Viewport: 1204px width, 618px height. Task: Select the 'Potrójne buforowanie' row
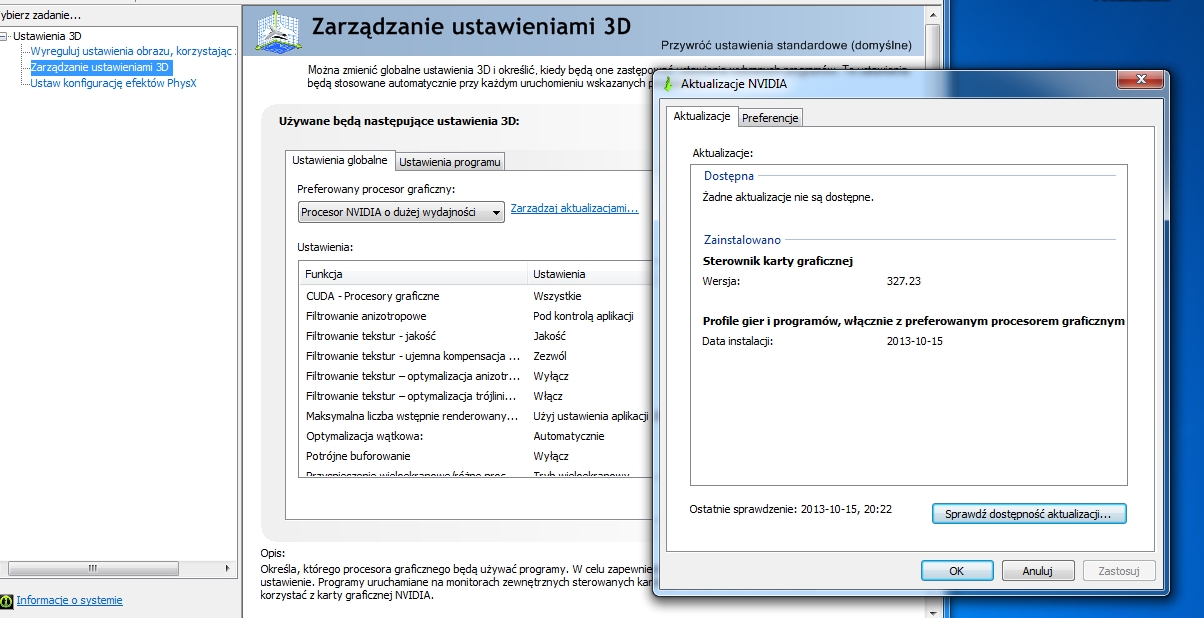coord(475,456)
